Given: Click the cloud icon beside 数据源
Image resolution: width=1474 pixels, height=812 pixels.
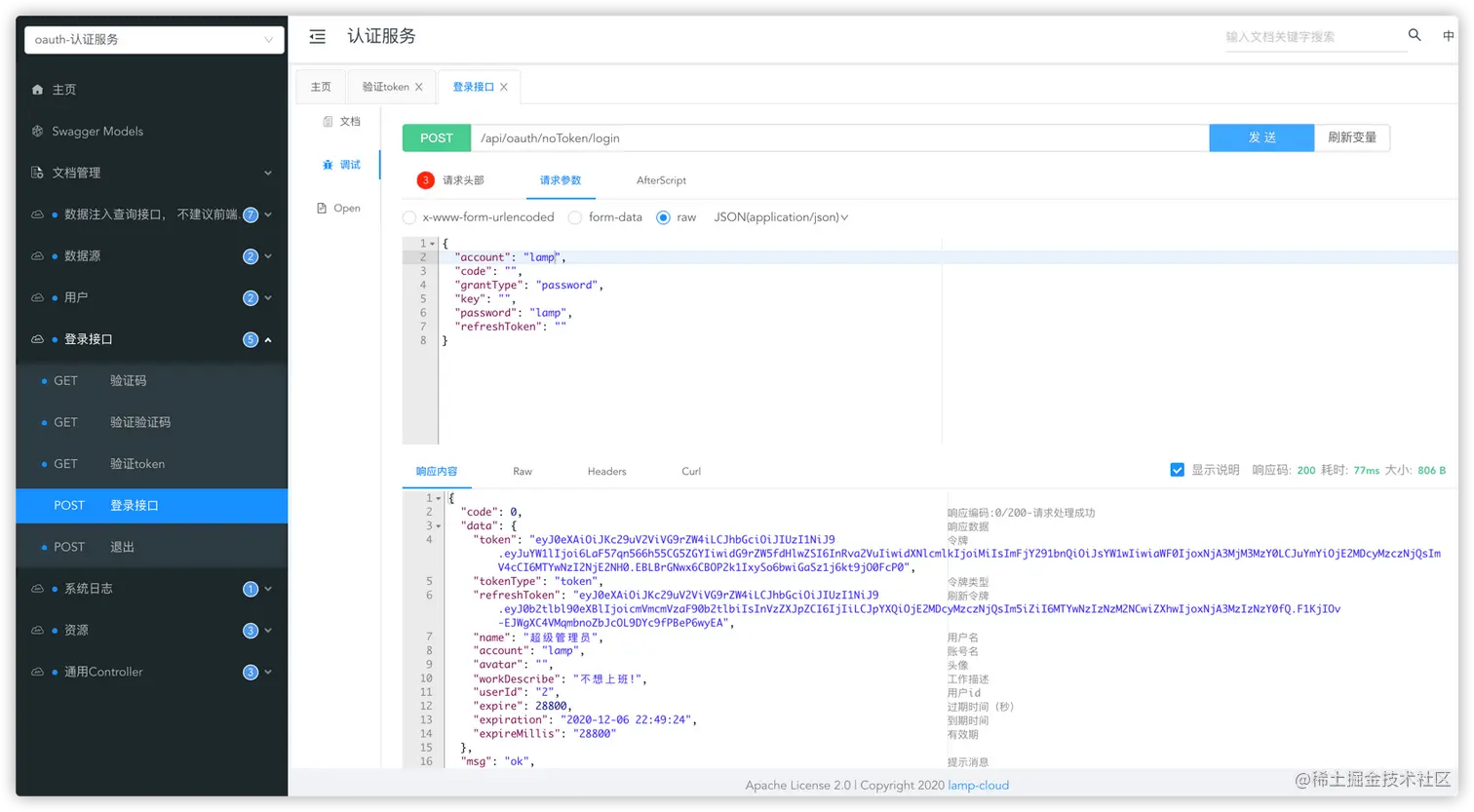Looking at the screenshot, I should point(37,256).
